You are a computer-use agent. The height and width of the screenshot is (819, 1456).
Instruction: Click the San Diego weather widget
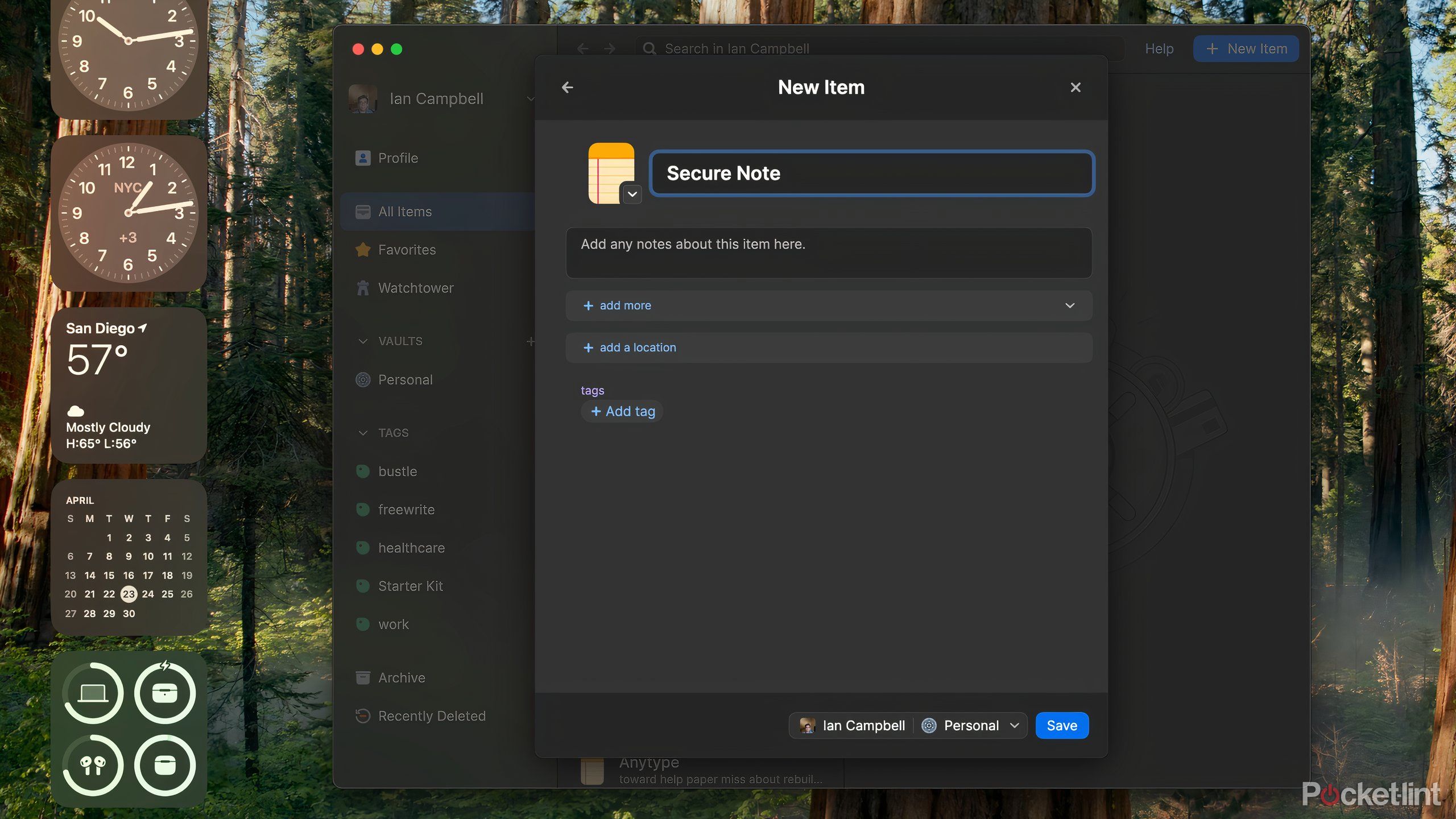pyautogui.click(x=129, y=386)
